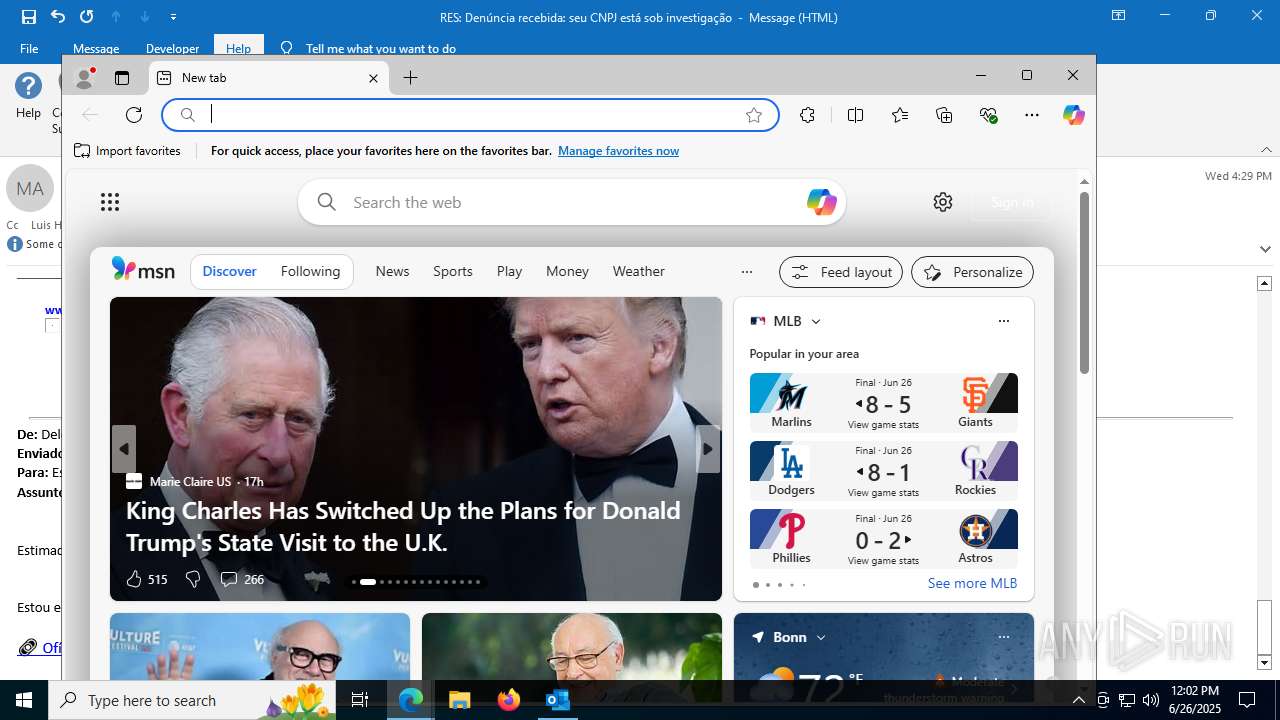1280x720 pixels.
Task: Click the Search the web box
Action: pyautogui.click(x=572, y=202)
